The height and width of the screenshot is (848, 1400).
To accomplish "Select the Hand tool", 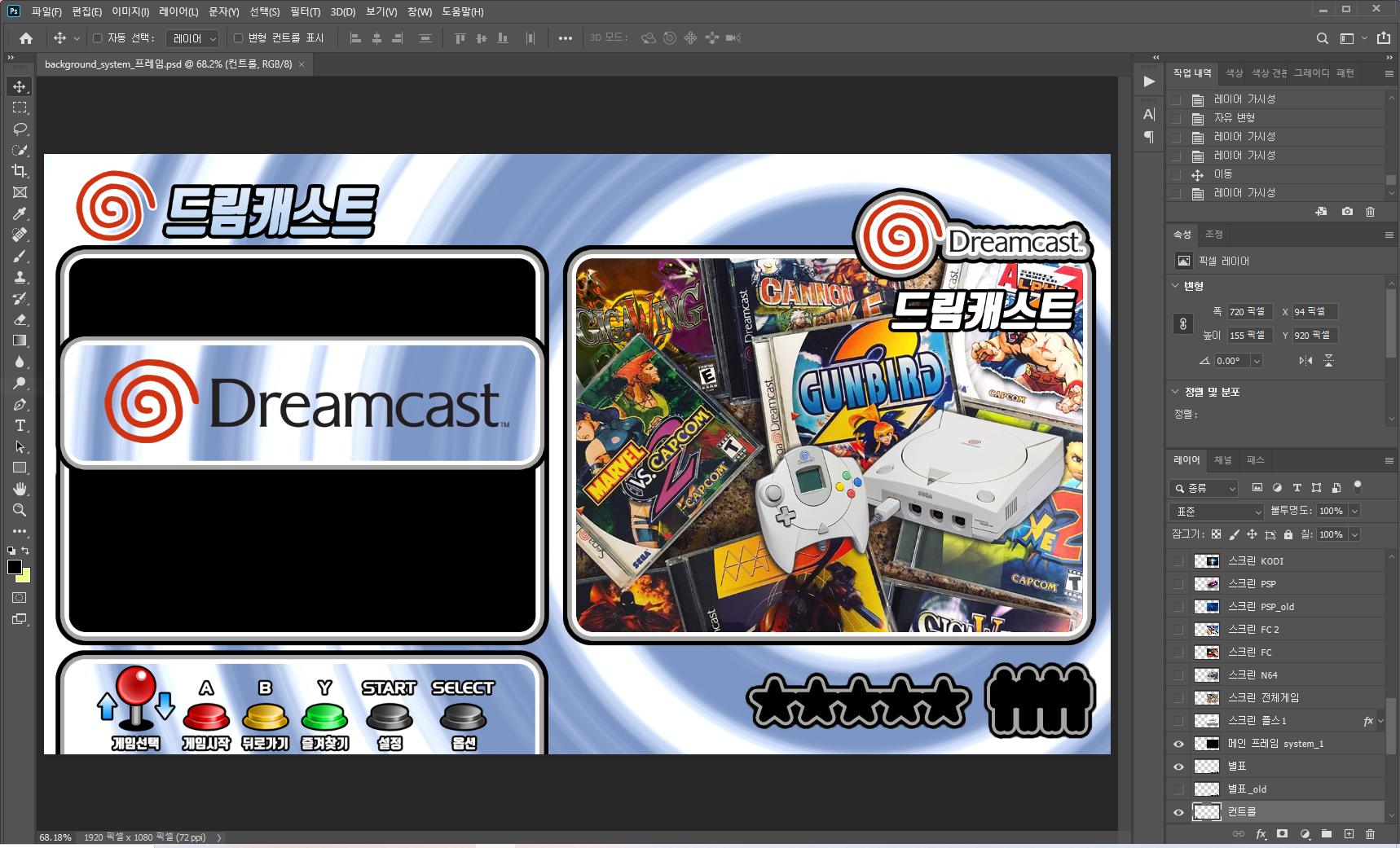I will [x=20, y=489].
